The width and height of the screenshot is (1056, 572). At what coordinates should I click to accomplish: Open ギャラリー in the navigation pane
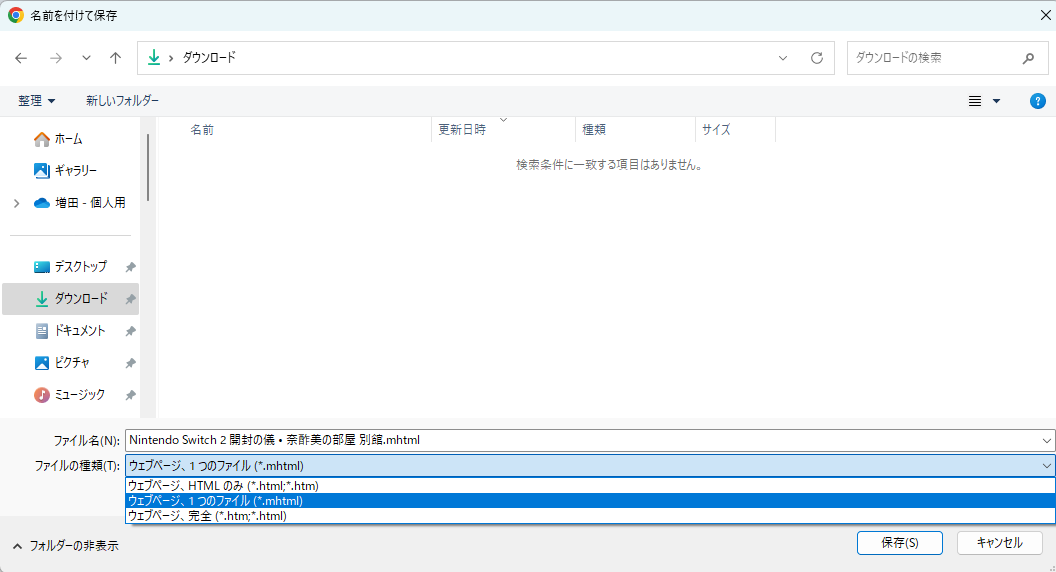tap(65, 170)
